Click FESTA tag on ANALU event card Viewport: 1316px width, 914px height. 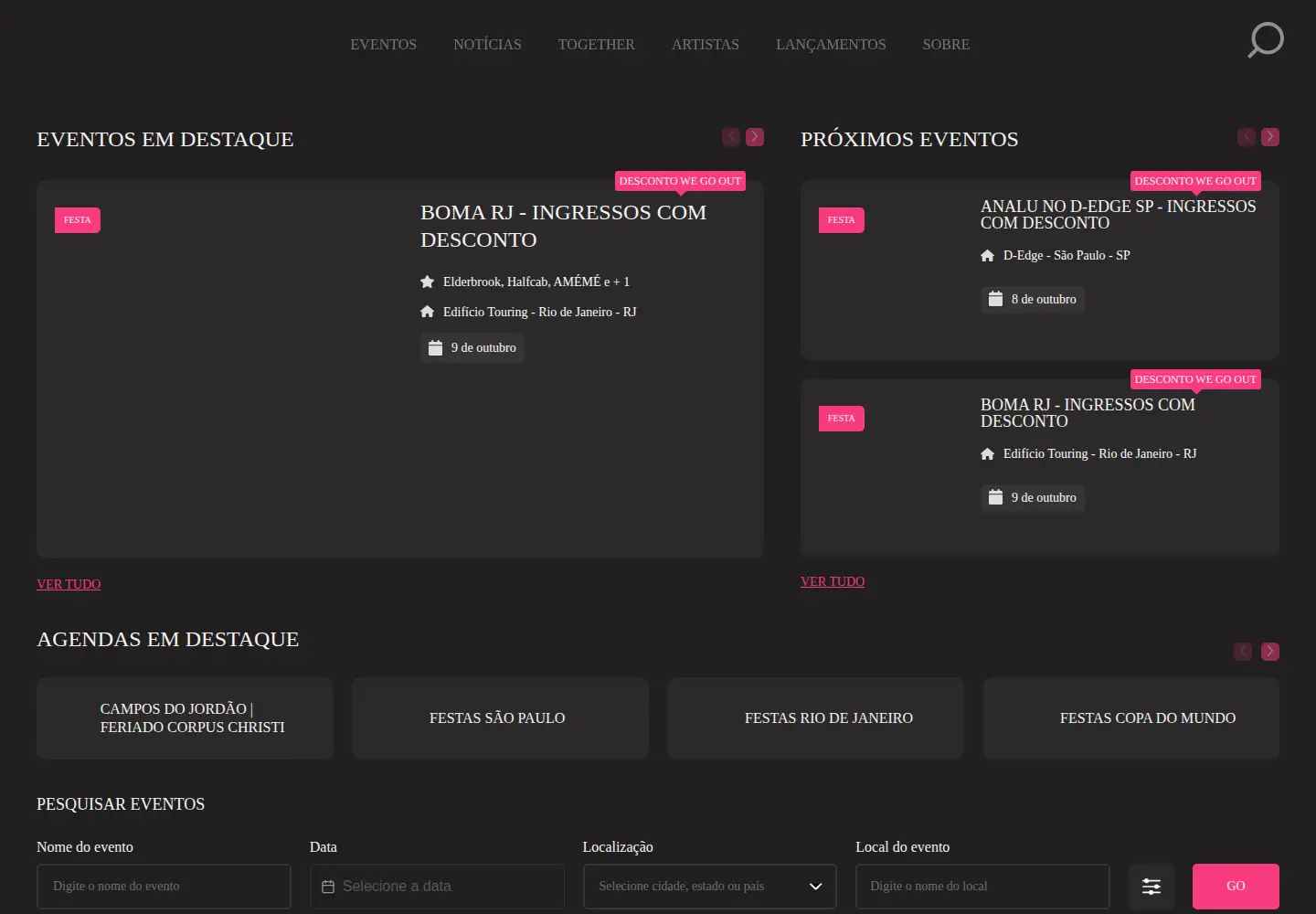841,220
